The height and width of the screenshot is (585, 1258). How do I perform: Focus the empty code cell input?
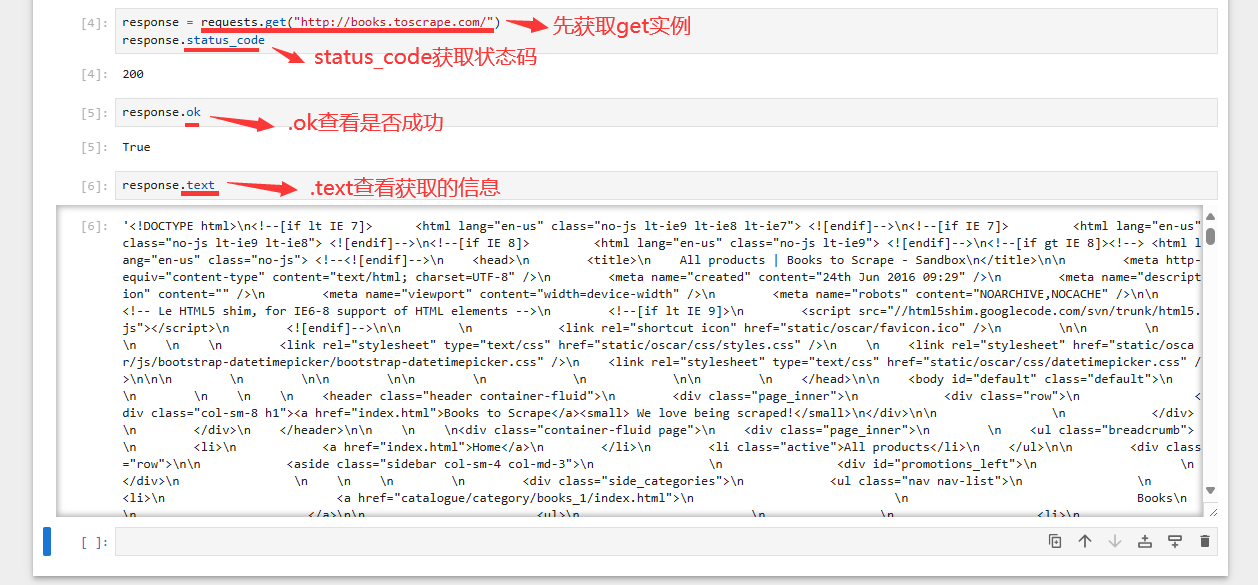click(x=666, y=542)
